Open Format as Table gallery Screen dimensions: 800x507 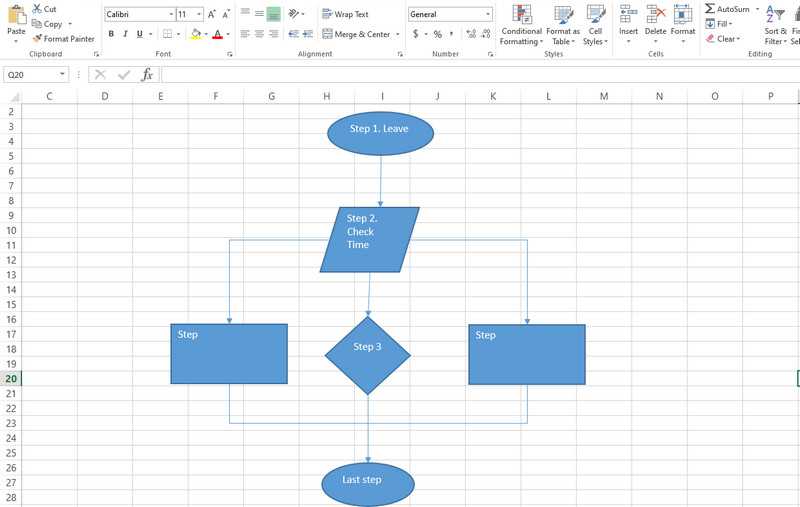click(563, 26)
